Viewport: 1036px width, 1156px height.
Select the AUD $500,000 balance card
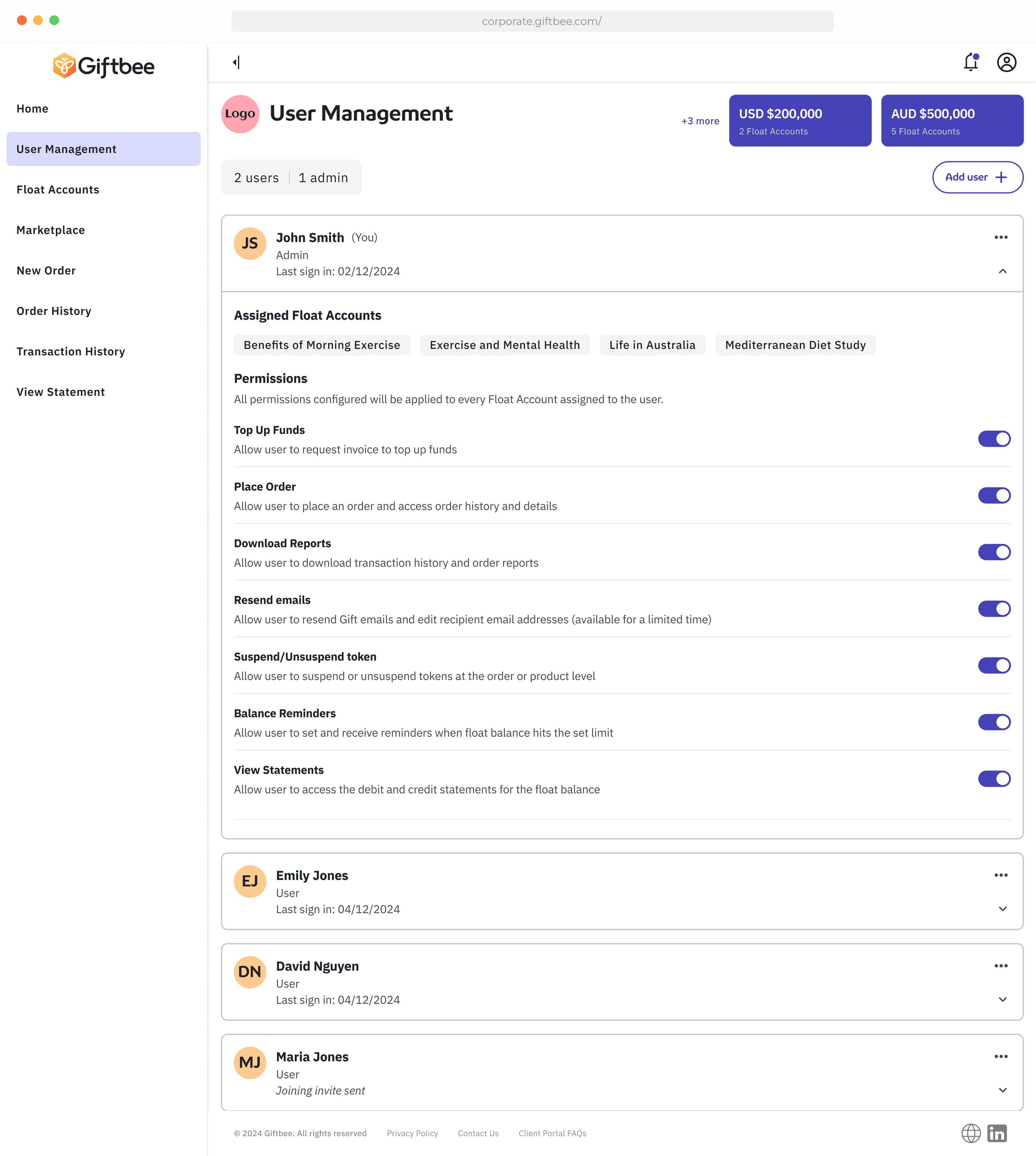(x=952, y=121)
